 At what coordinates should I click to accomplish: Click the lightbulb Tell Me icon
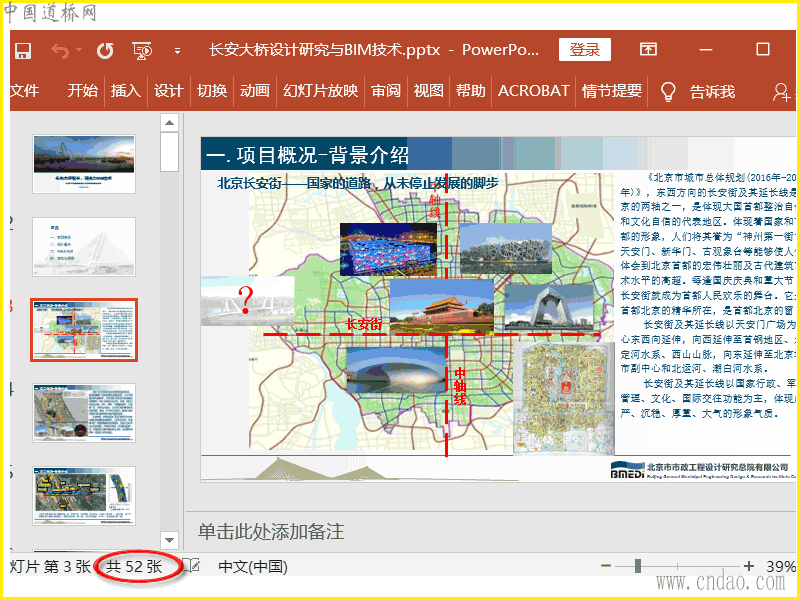click(669, 92)
